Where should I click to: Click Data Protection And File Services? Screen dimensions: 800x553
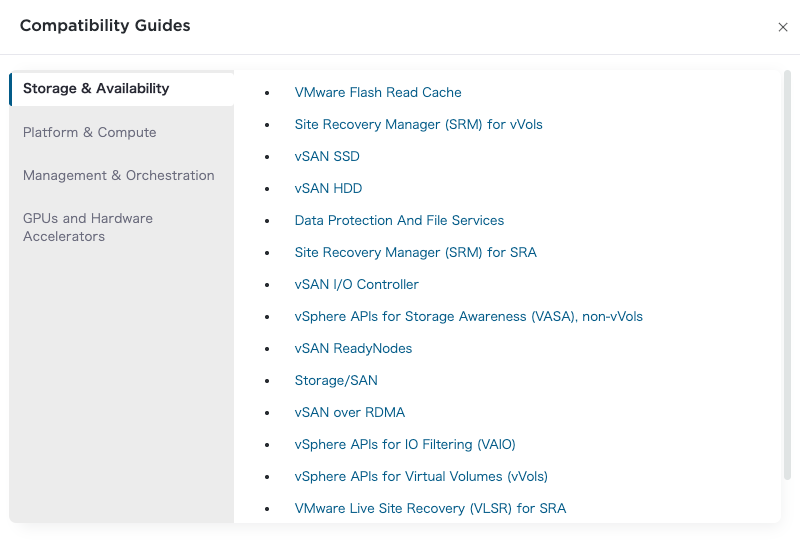click(399, 220)
